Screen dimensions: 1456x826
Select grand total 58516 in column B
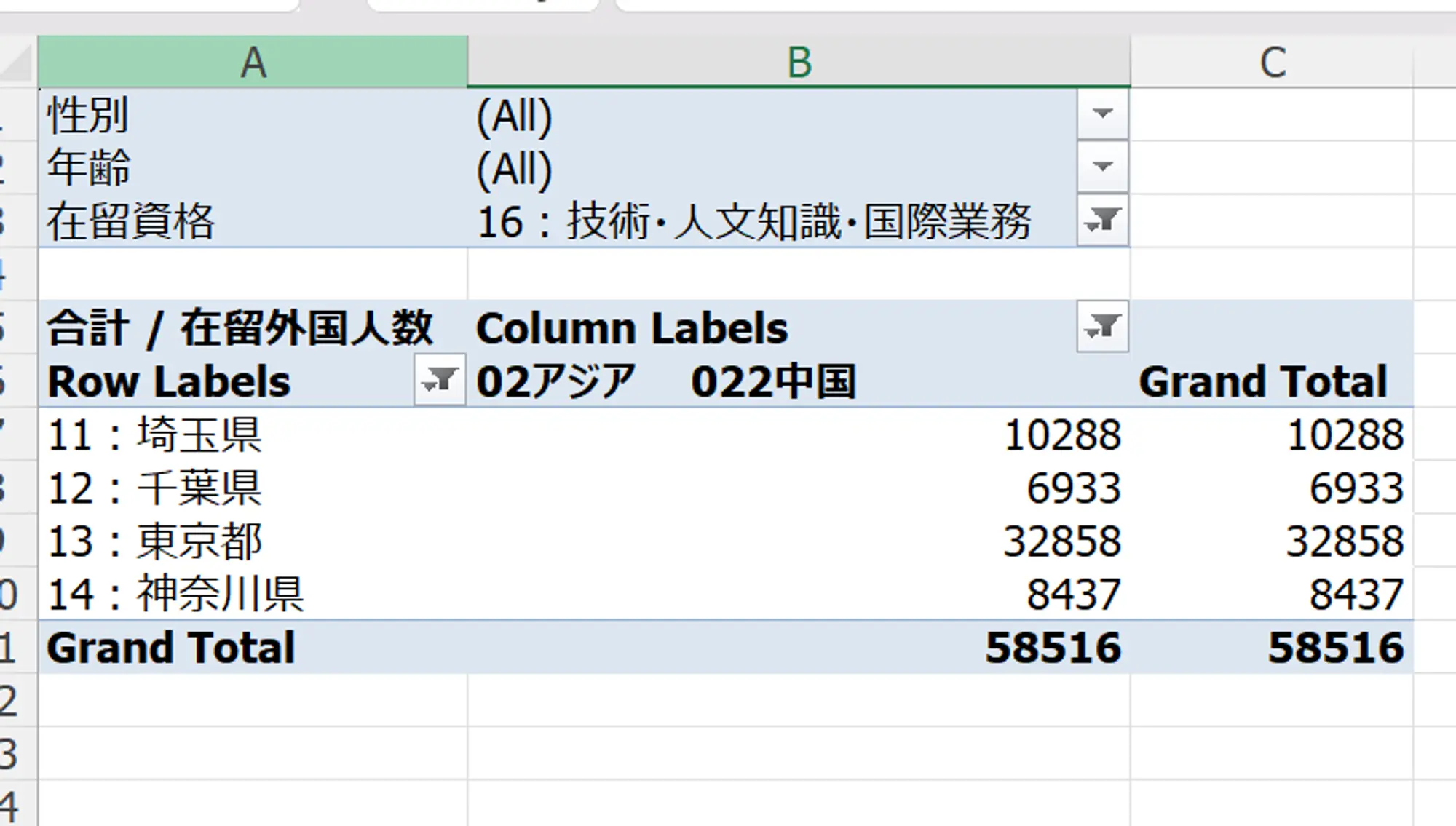pyautogui.click(x=799, y=647)
